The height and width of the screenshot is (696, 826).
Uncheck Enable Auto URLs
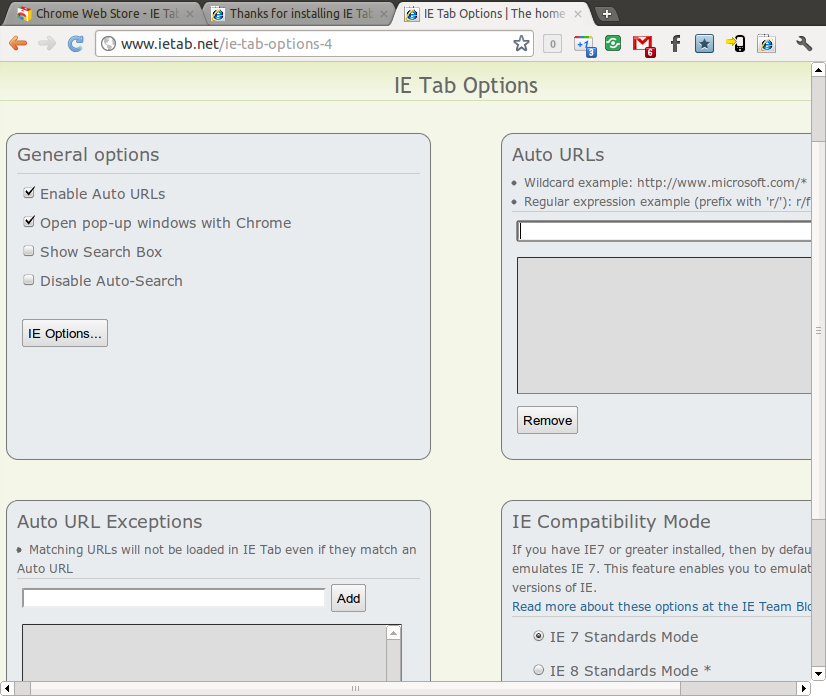tap(29, 192)
